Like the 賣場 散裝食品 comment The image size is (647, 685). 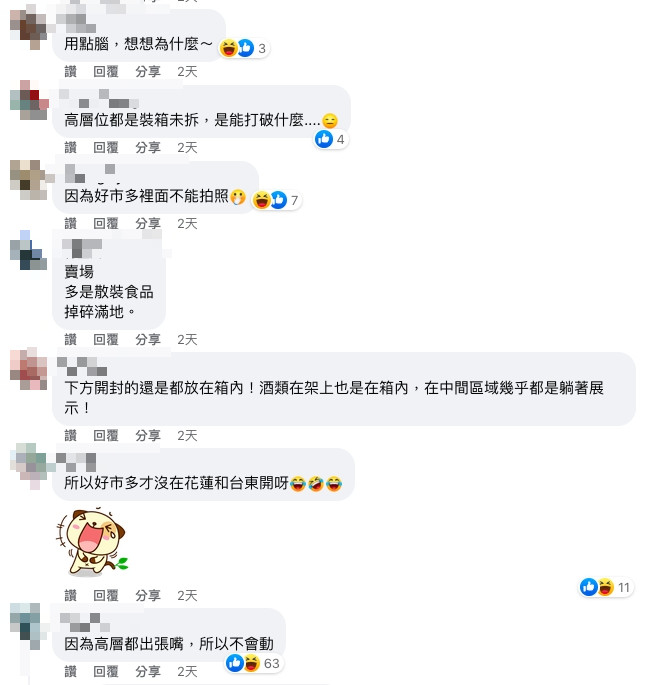(70, 339)
